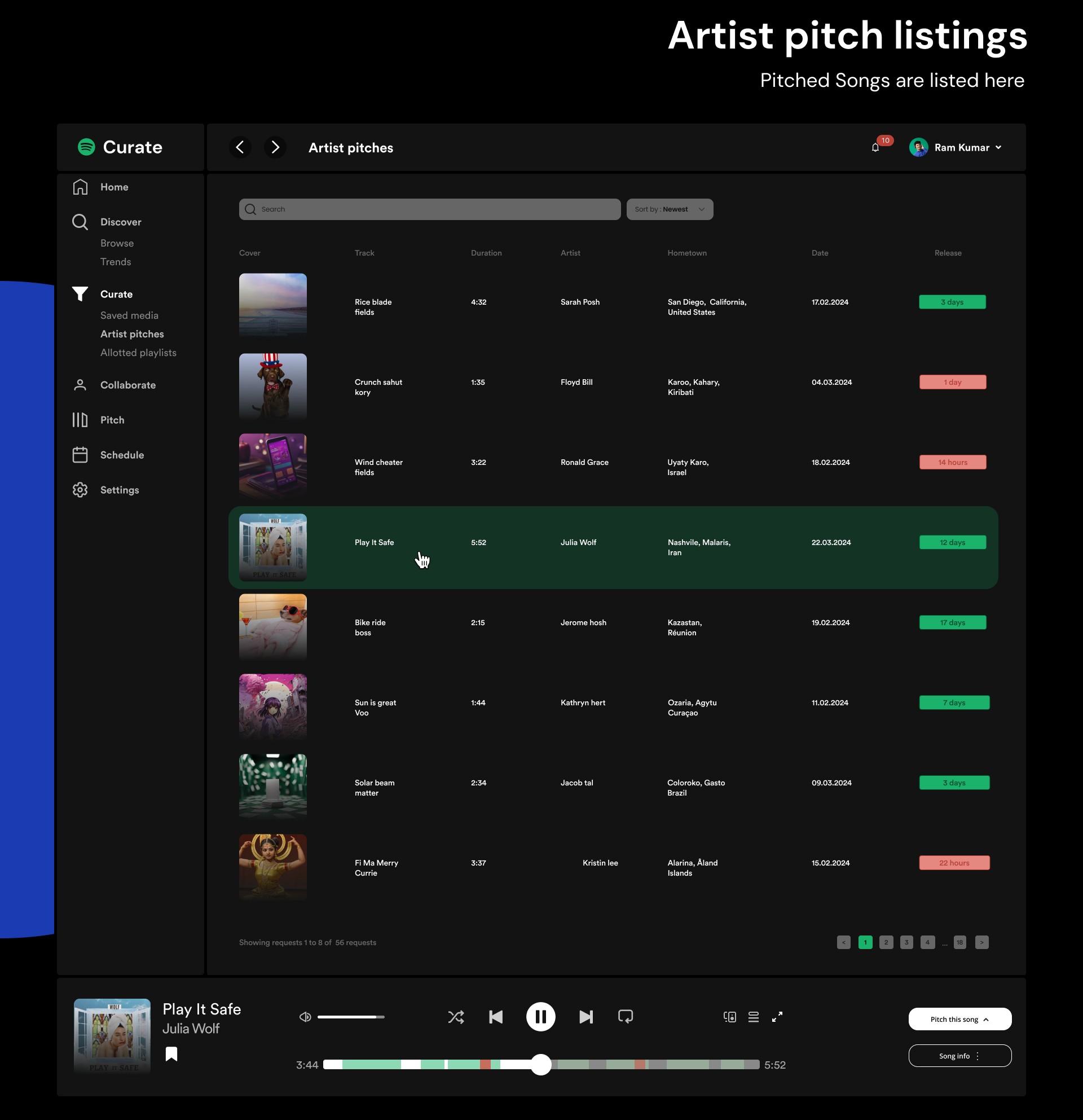Open the notifications bell

pyautogui.click(x=875, y=147)
